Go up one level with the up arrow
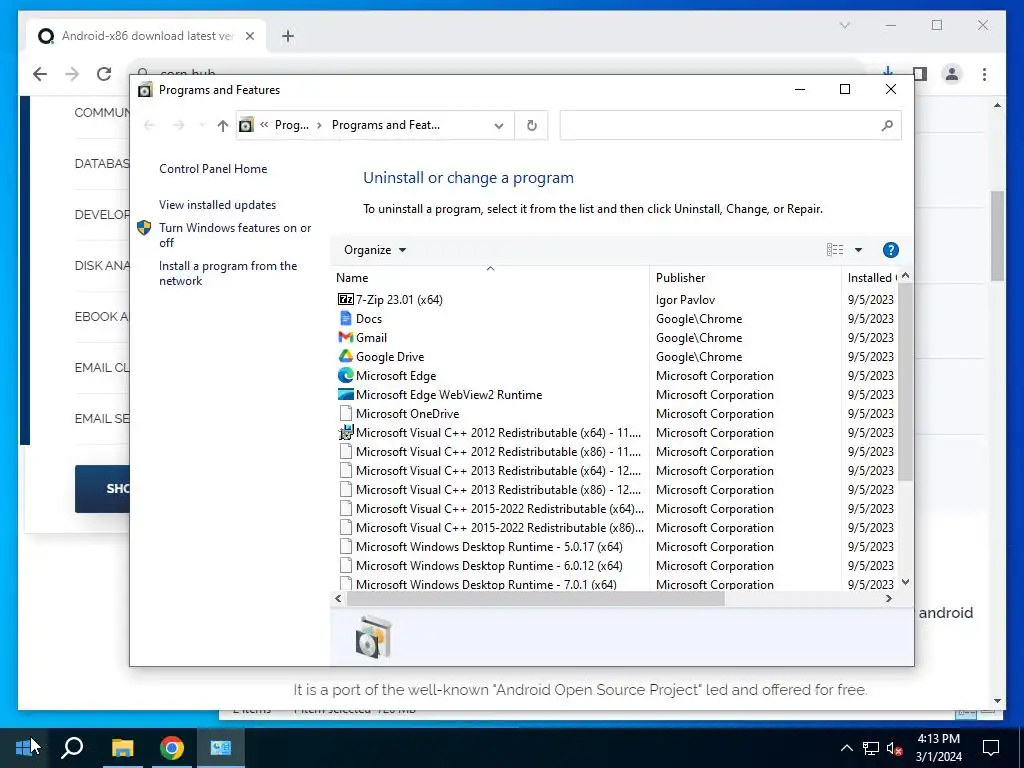Image resolution: width=1024 pixels, height=768 pixels. tap(223, 125)
